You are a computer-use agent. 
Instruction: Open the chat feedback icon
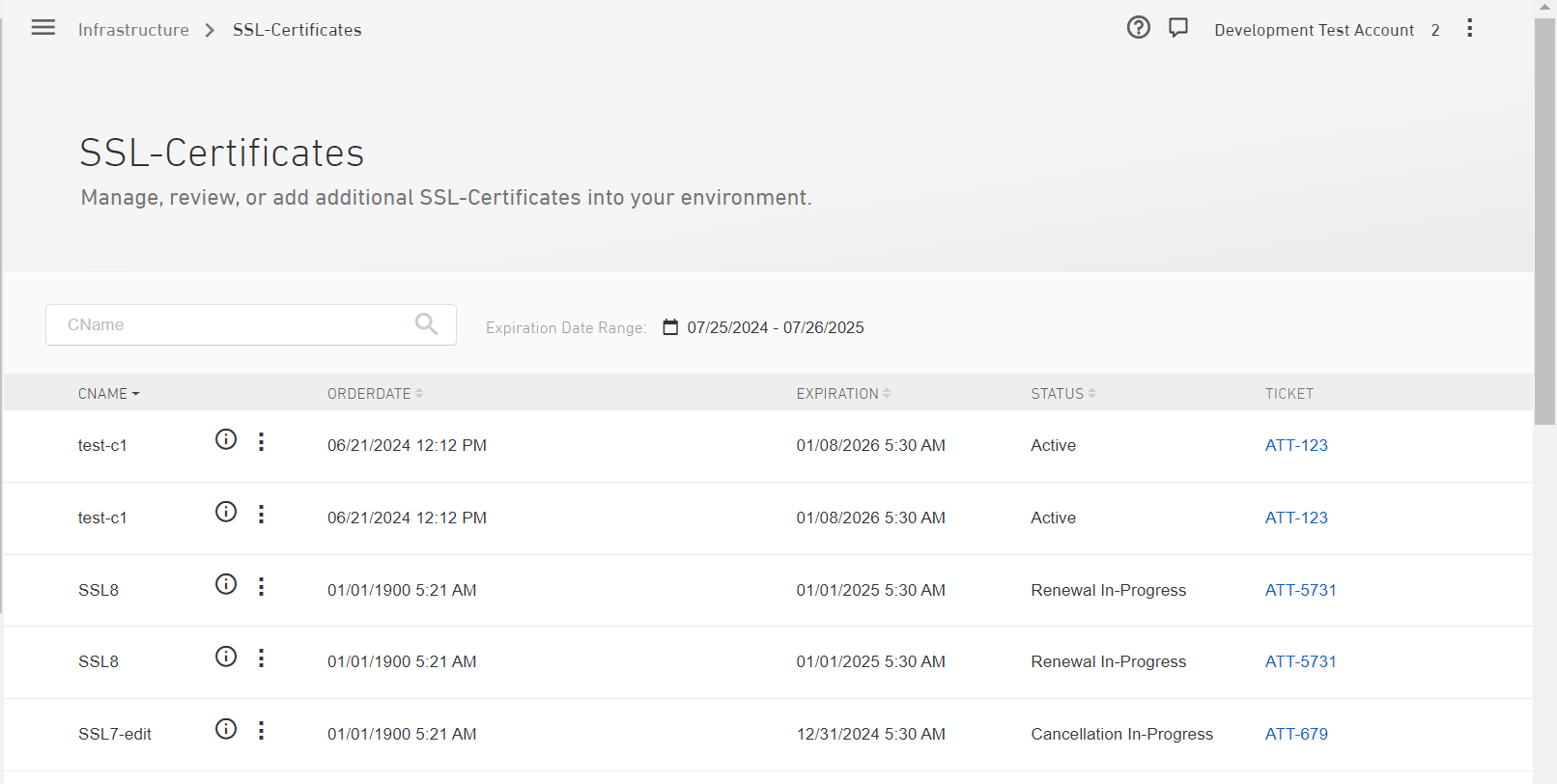(1177, 28)
